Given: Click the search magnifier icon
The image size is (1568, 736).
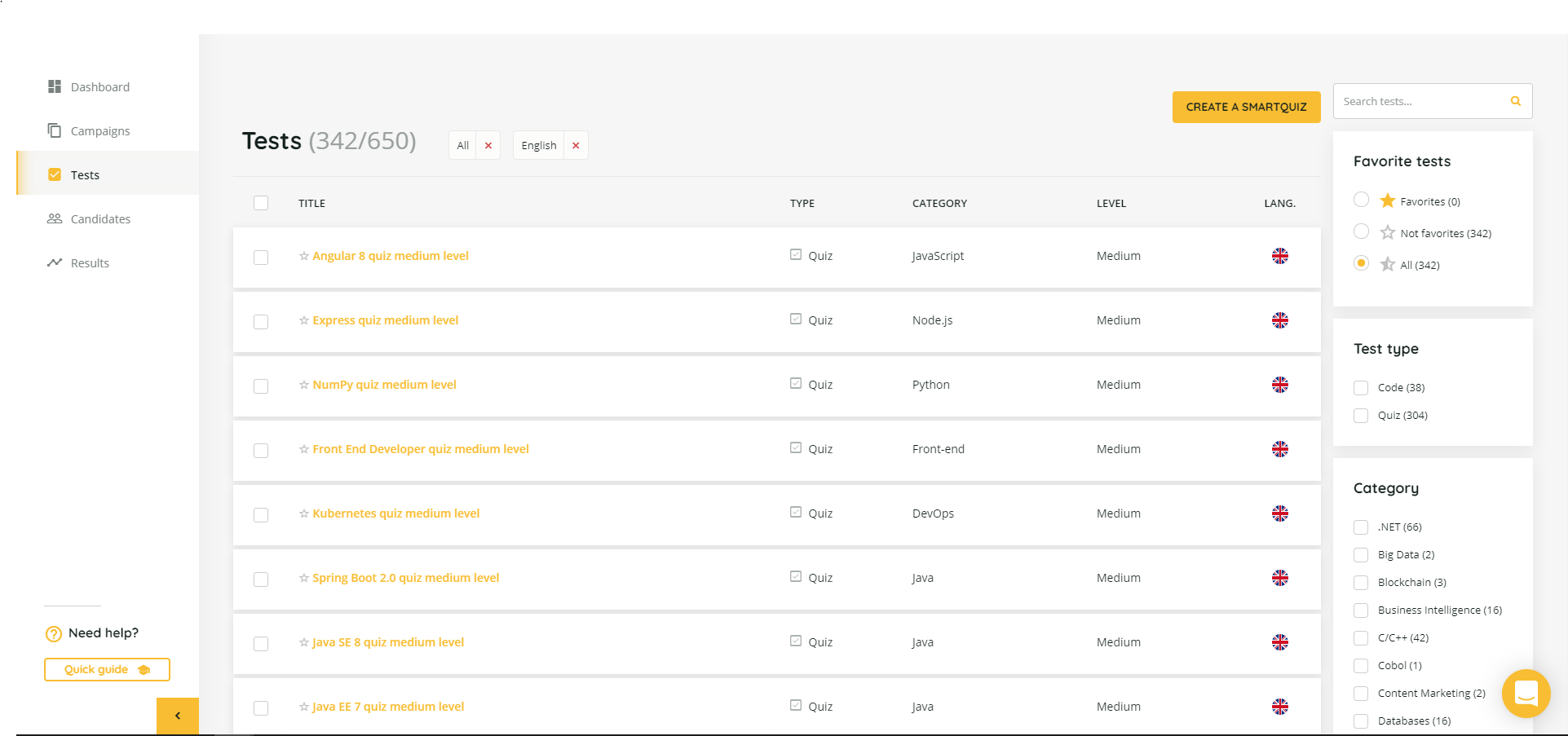Looking at the screenshot, I should pos(1515,101).
